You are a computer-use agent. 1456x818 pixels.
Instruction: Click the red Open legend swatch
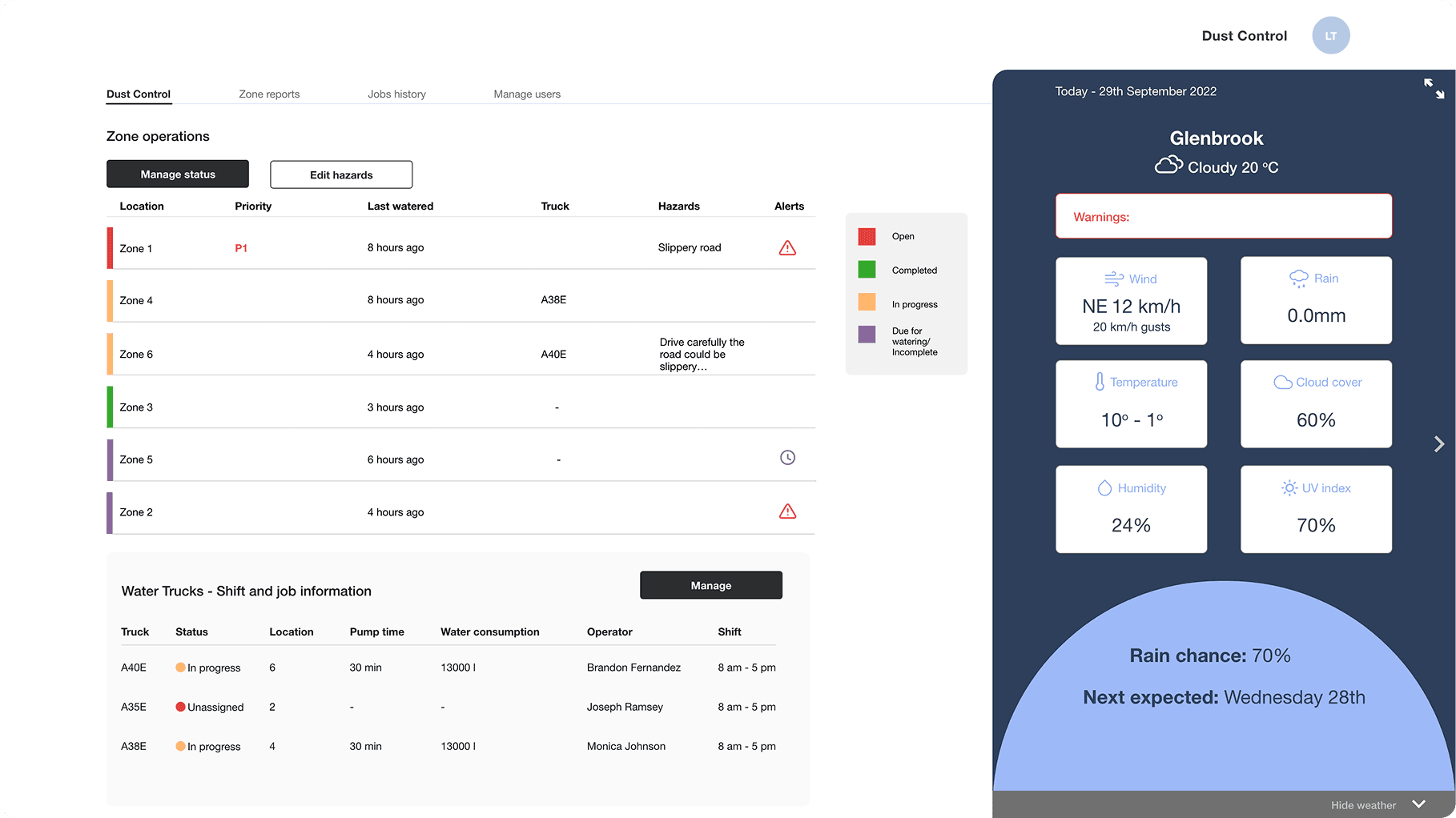point(867,237)
